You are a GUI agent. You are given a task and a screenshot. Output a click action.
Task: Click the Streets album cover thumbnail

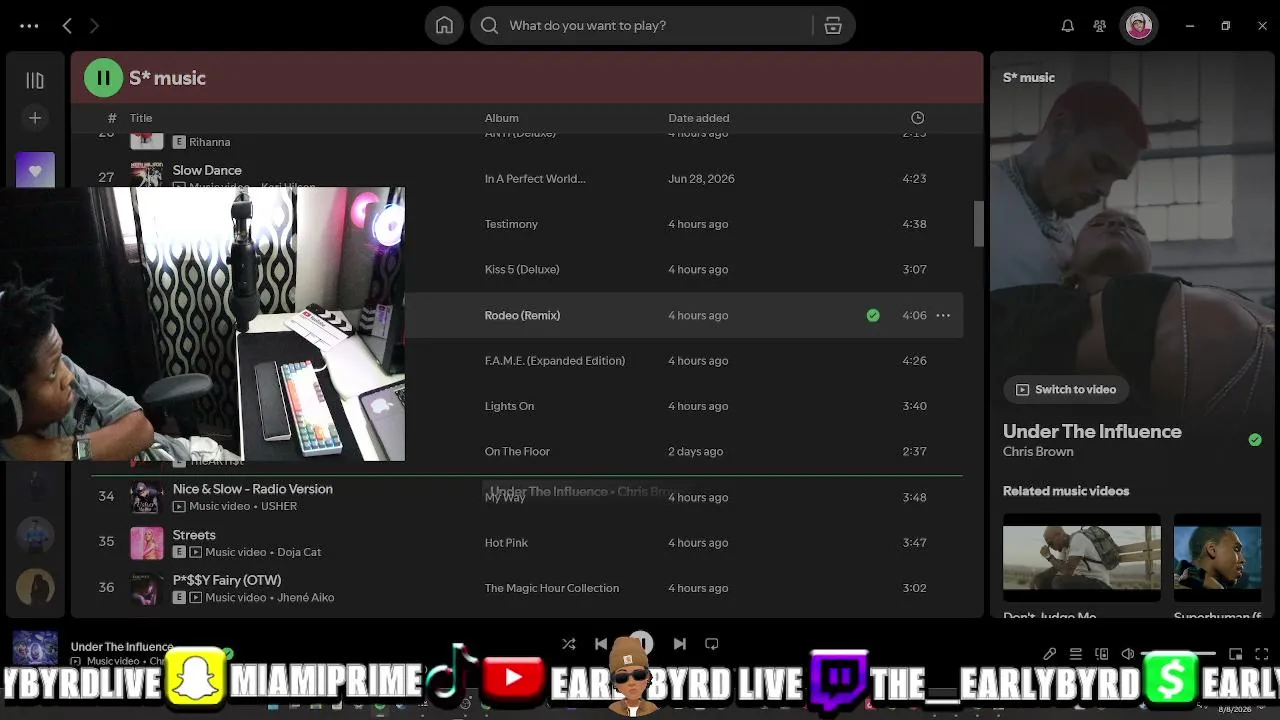pos(147,543)
